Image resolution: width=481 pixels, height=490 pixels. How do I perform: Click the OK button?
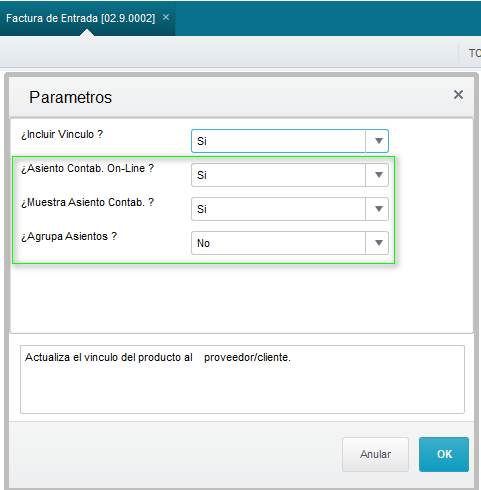point(444,454)
